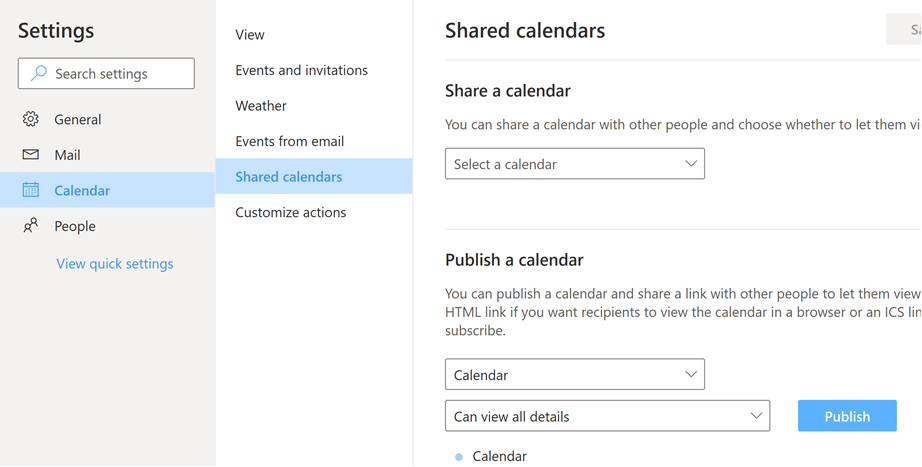Open the Calendar publish dropdown
922x467 pixels.
click(575, 375)
